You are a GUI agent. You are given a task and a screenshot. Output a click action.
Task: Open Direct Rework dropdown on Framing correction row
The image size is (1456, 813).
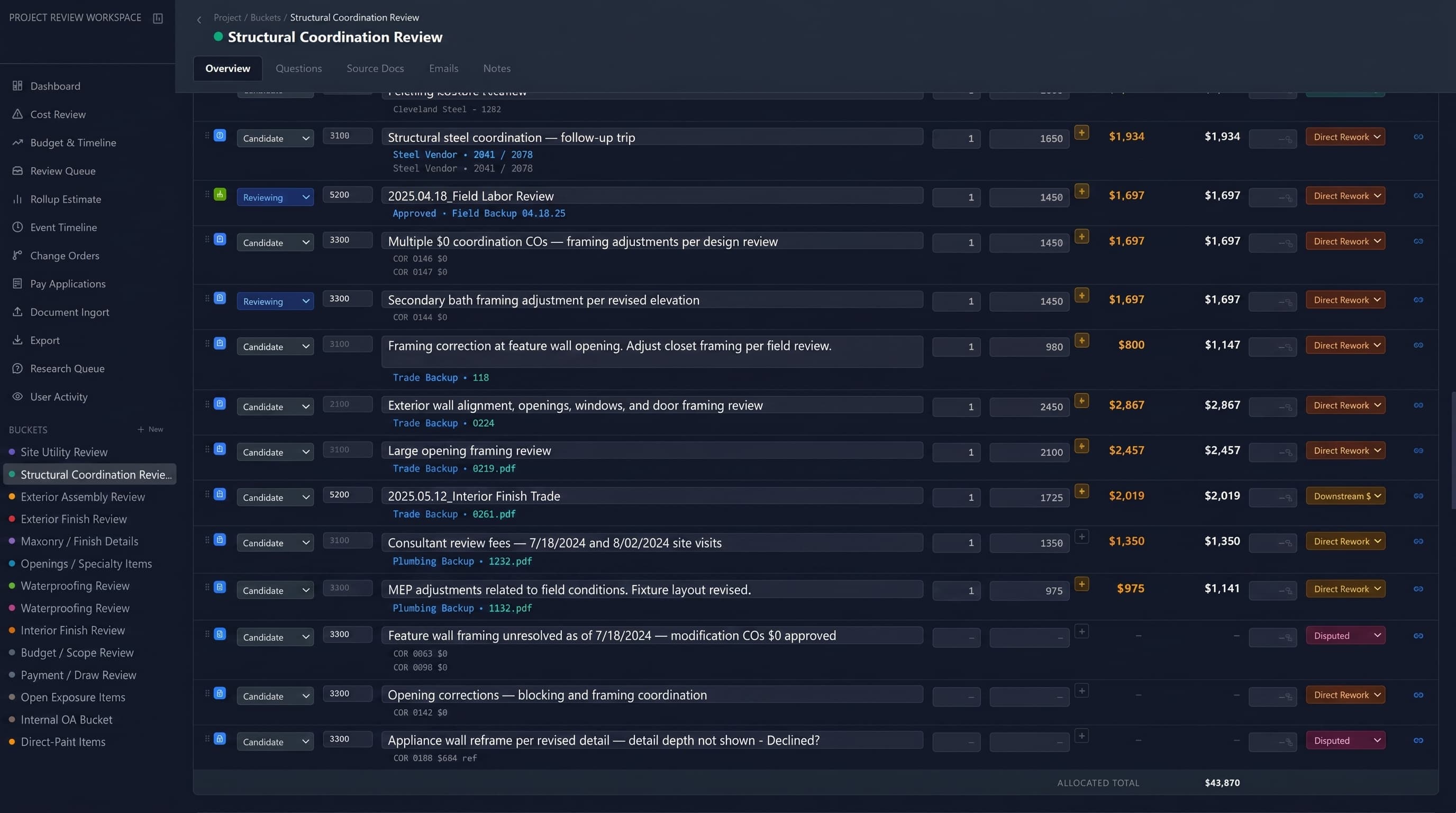click(x=1345, y=346)
